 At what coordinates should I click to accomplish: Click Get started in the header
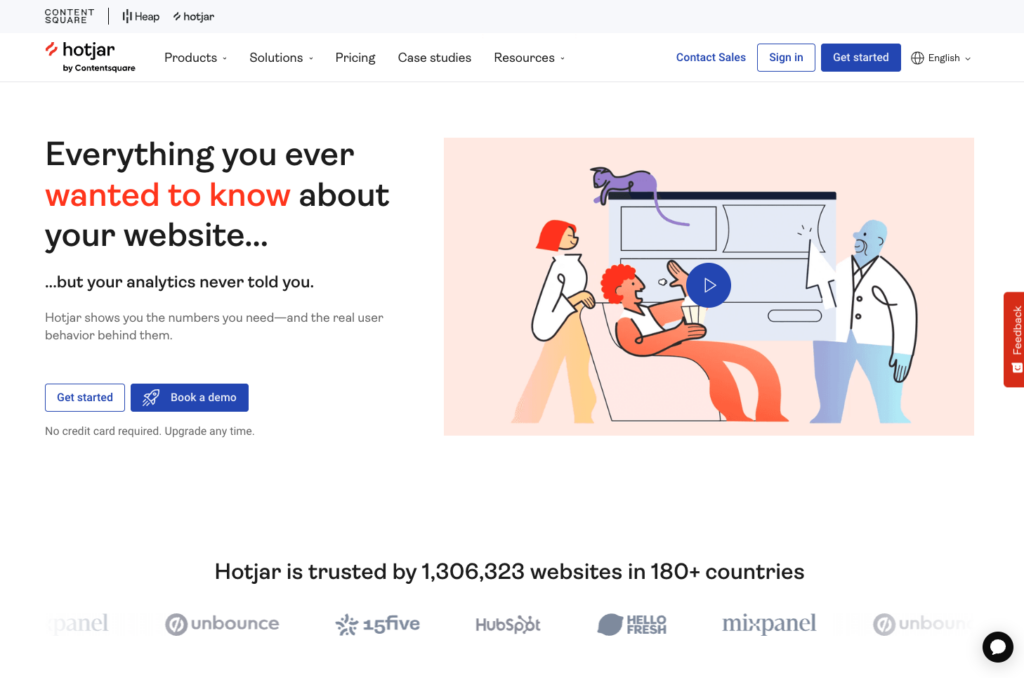tap(860, 57)
